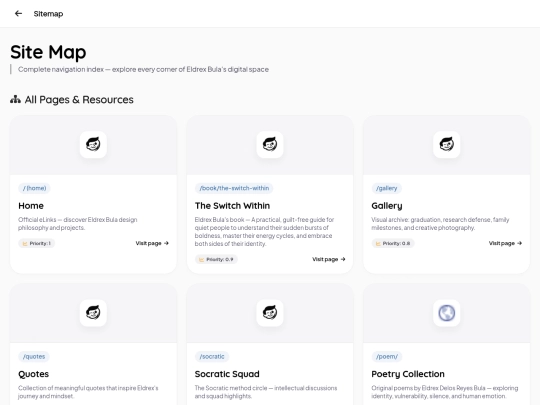Select The Switch Within card title
This screenshot has height=405, width=540.
tap(232, 206)
